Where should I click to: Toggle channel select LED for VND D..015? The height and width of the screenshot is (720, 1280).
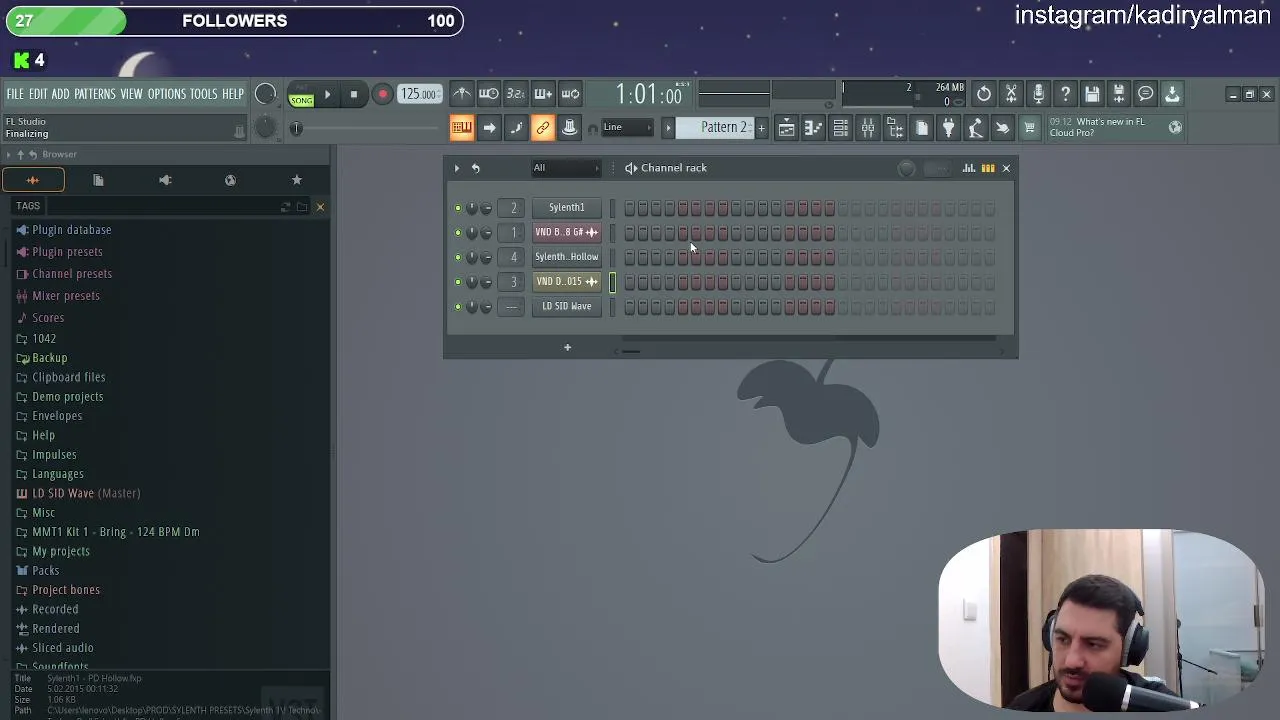click(613, 282)
